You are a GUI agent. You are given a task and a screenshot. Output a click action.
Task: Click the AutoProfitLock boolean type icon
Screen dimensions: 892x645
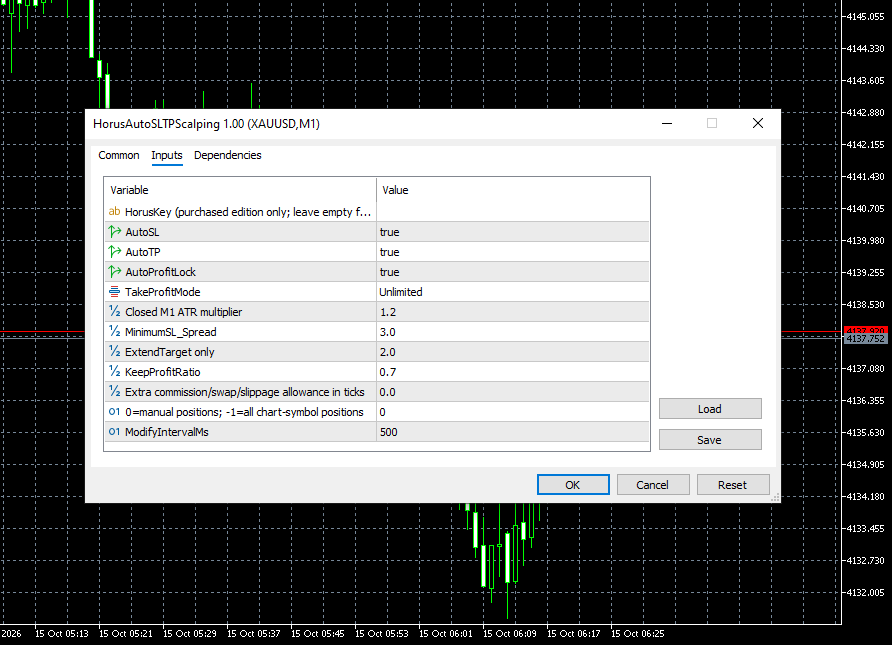114,271
